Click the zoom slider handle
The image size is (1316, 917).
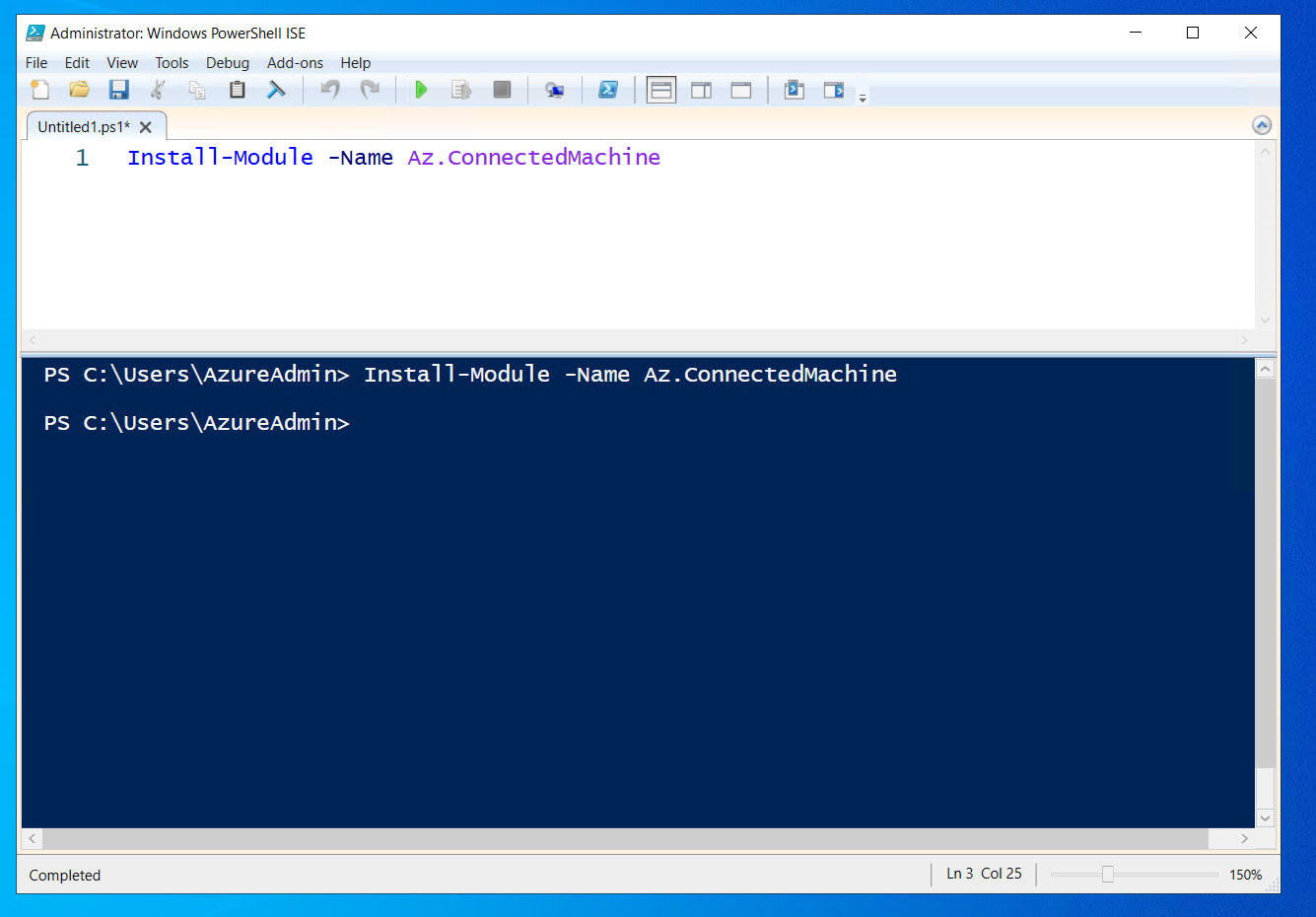(1108, 874)
